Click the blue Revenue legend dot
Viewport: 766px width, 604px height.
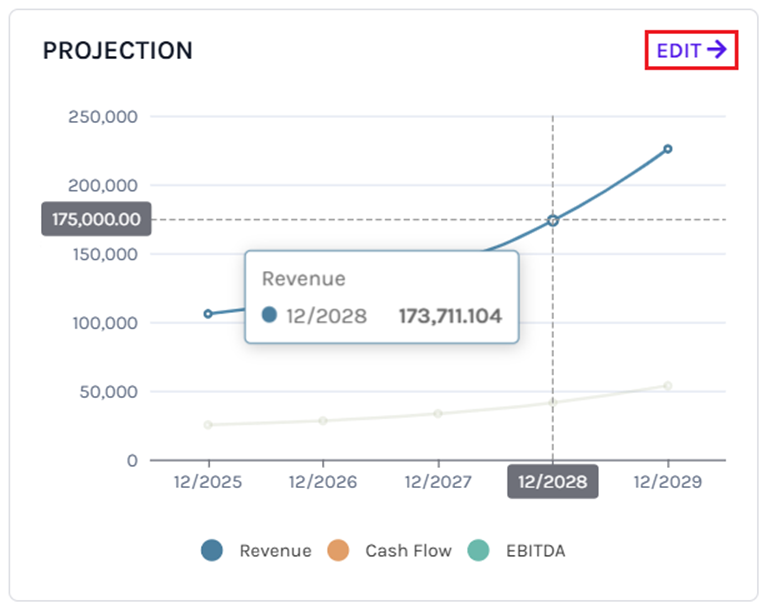(x=212, y=550)
